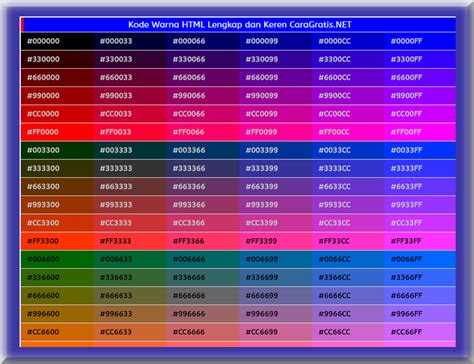Click the text '#663333'

(116, 187)
